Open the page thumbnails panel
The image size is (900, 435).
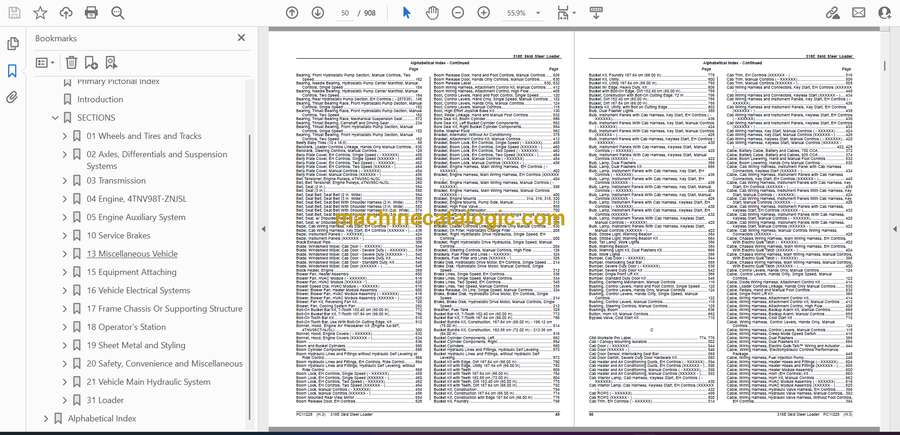tap(12, 44)
